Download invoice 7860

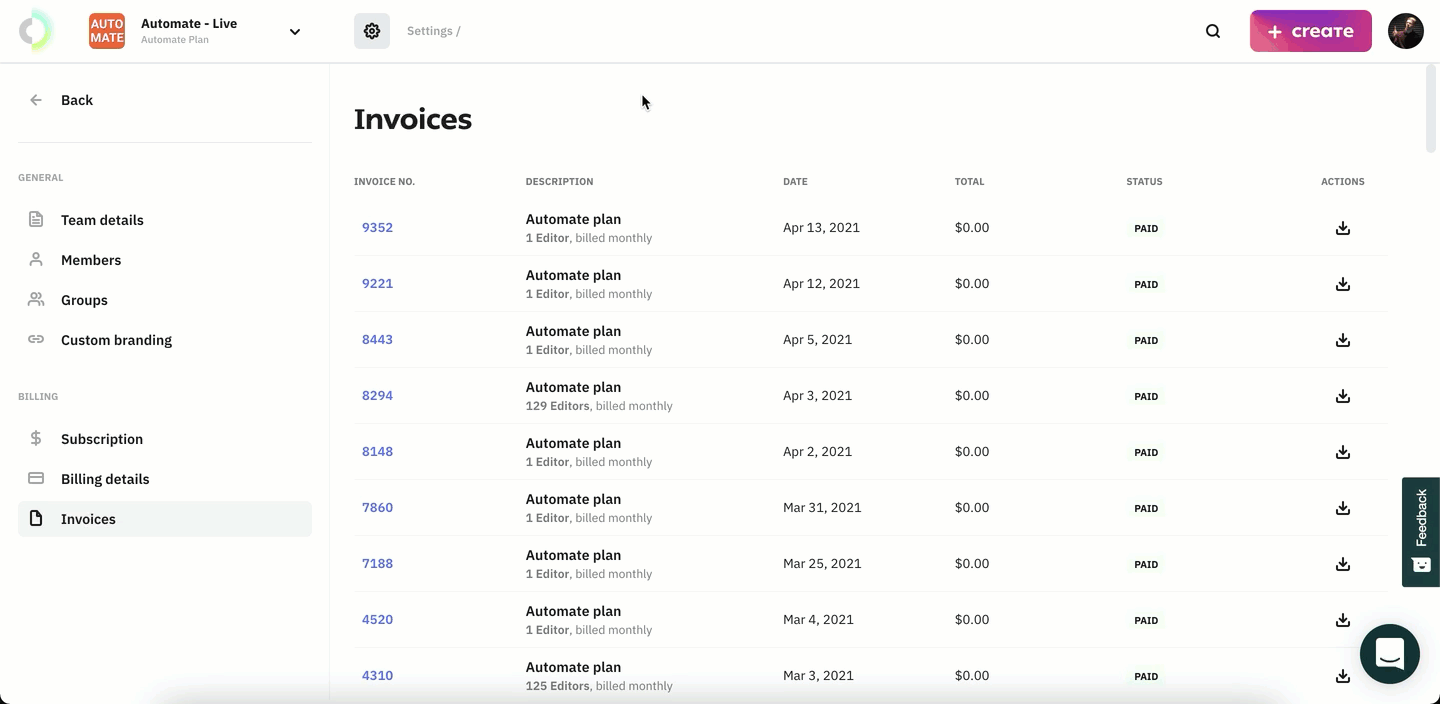pyautogui.click(x=1343, y=508)
